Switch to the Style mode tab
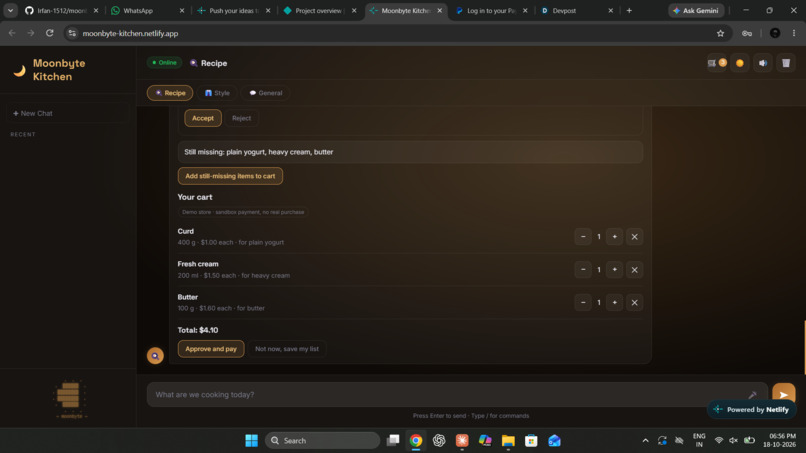The image size is (806, 453). (x=217, y=93)
